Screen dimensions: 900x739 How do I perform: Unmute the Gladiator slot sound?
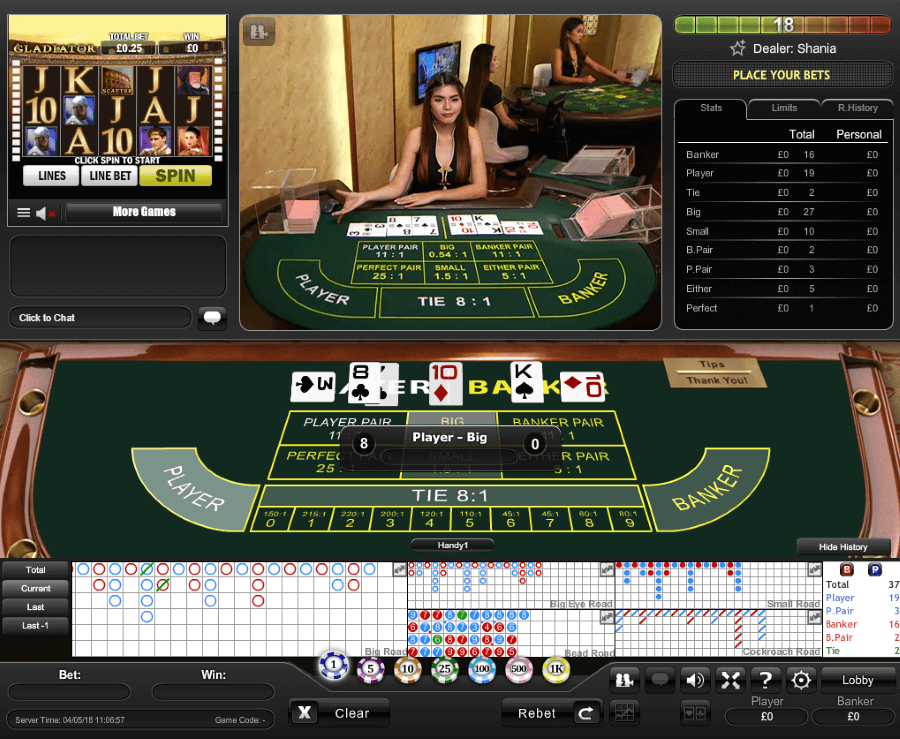pos(45,213)
